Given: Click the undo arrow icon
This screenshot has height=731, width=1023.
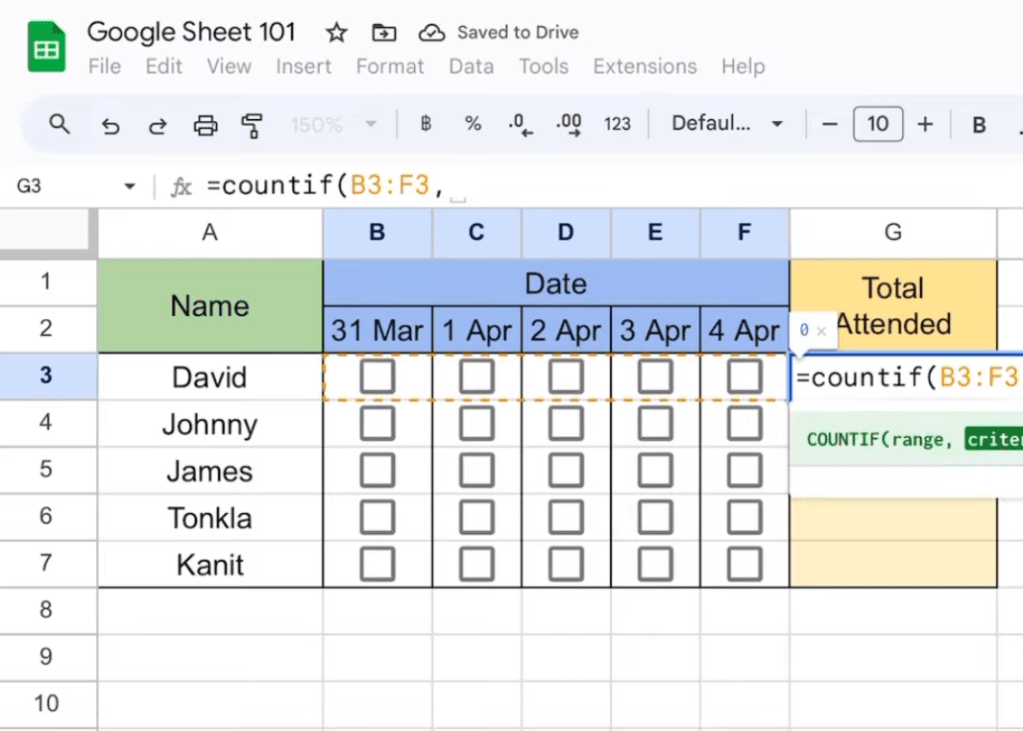Looking at the screenshot, I should pyautogui.click(x=111, y=125).
